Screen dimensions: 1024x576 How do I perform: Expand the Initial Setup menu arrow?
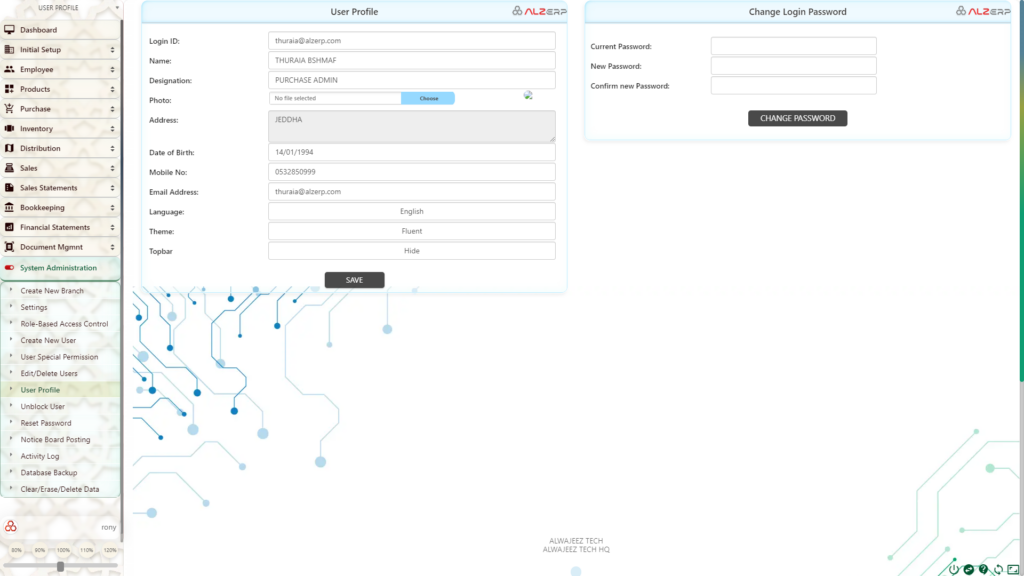(x=112, y=50)
